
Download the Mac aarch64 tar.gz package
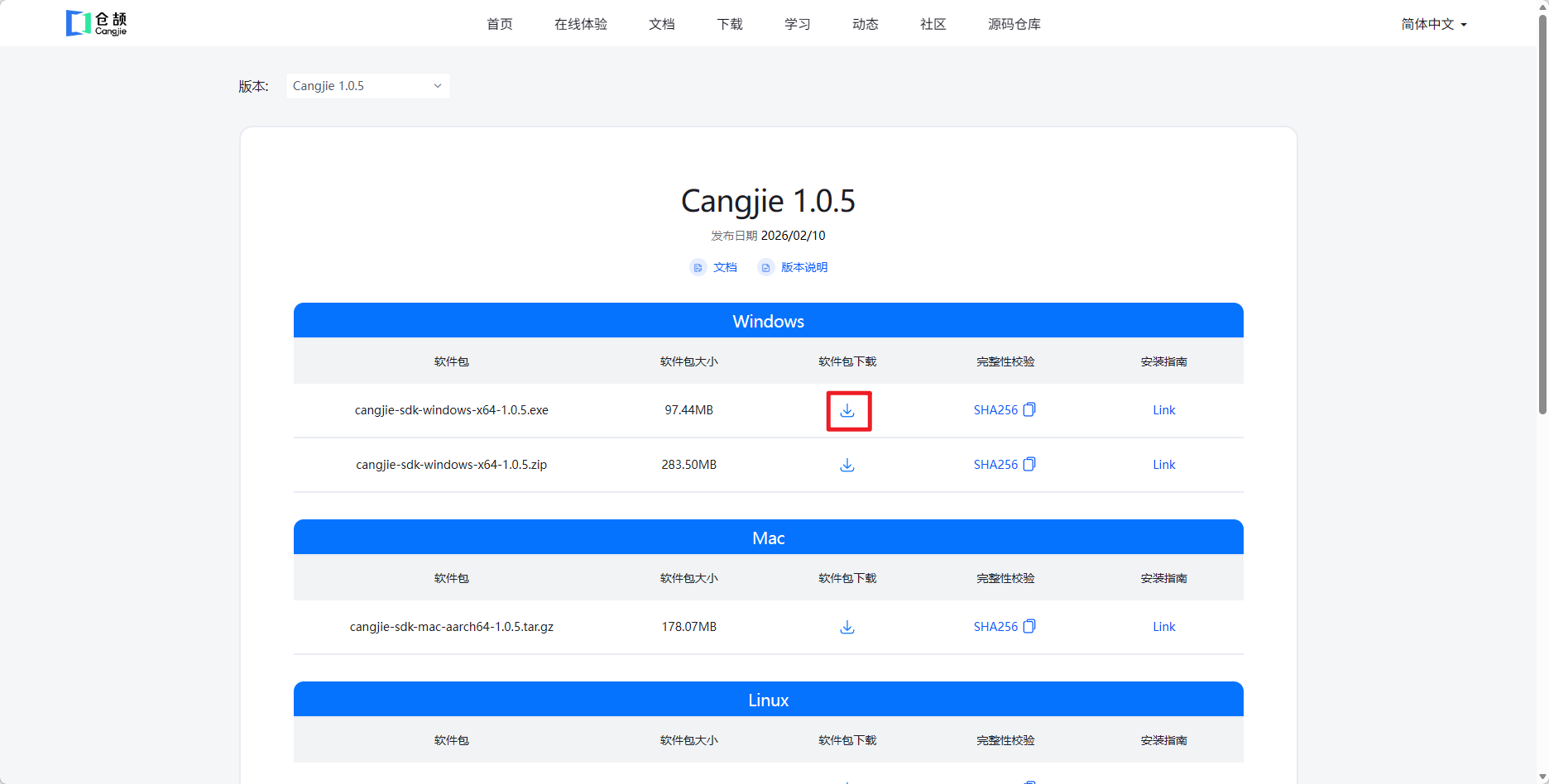pos(847,628)
